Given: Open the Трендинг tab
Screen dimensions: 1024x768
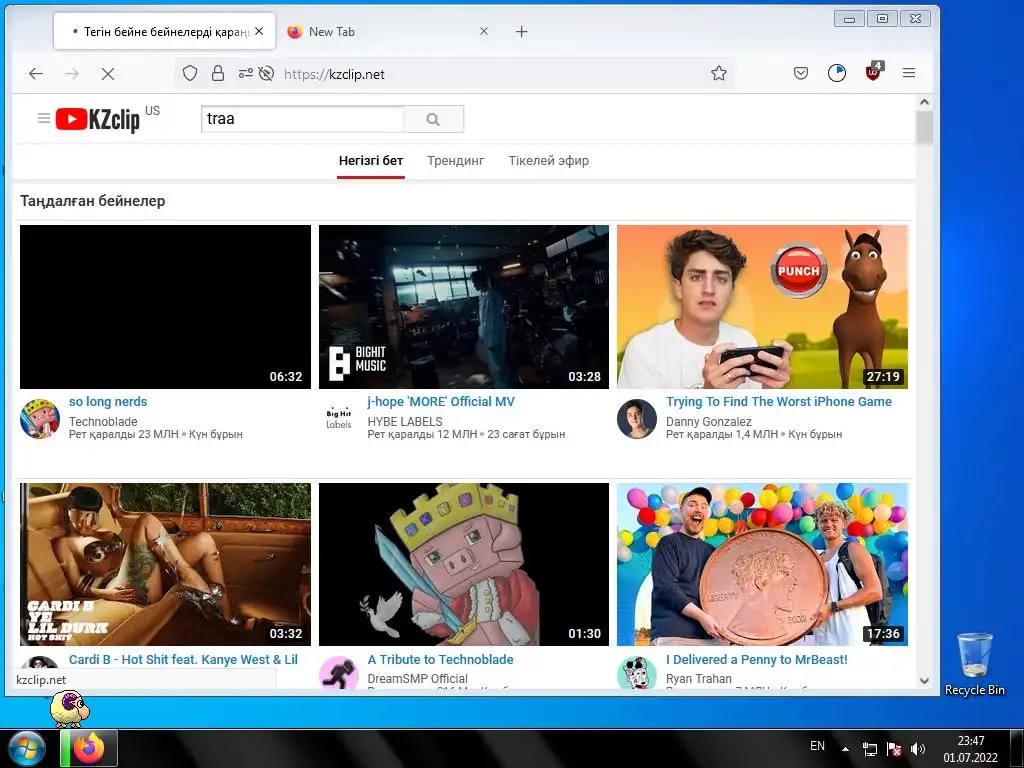Looking at the screenshot, I should click(456, 161).
